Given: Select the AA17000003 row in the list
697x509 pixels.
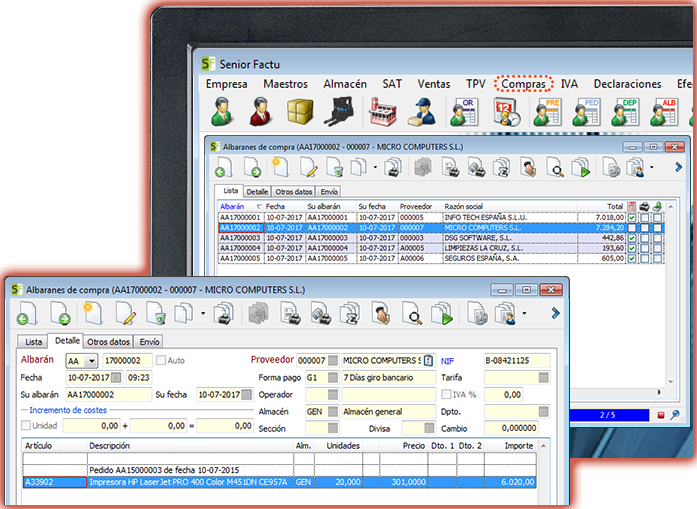Looking at the screenshot, I should tap(441, 238).
